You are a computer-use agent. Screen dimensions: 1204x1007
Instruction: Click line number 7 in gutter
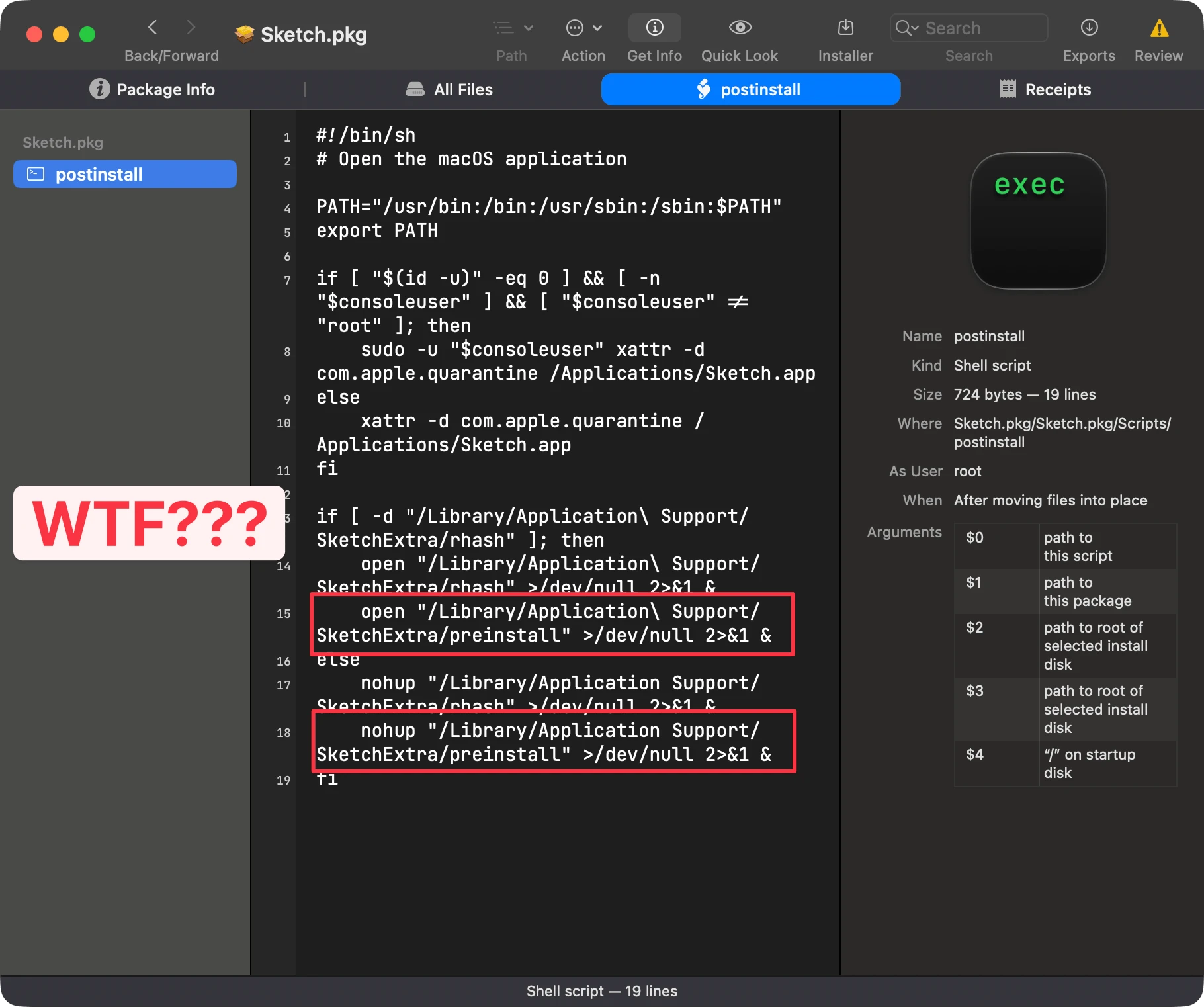pos(287,280)
